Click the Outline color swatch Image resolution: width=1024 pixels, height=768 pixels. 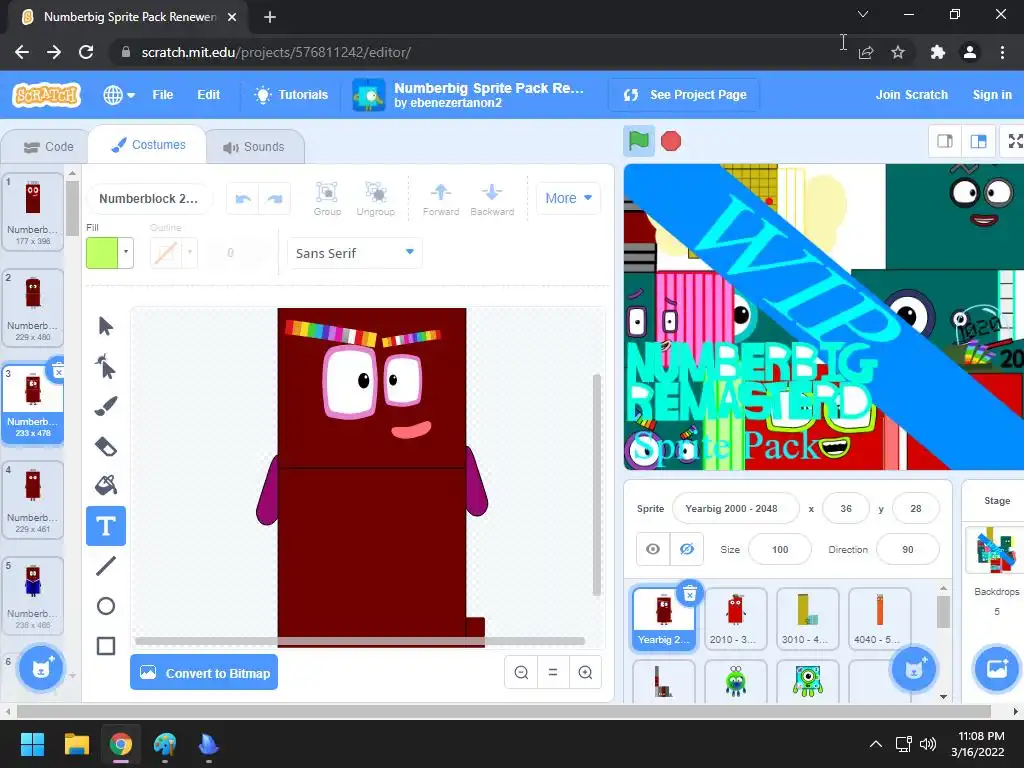point(166,253)
